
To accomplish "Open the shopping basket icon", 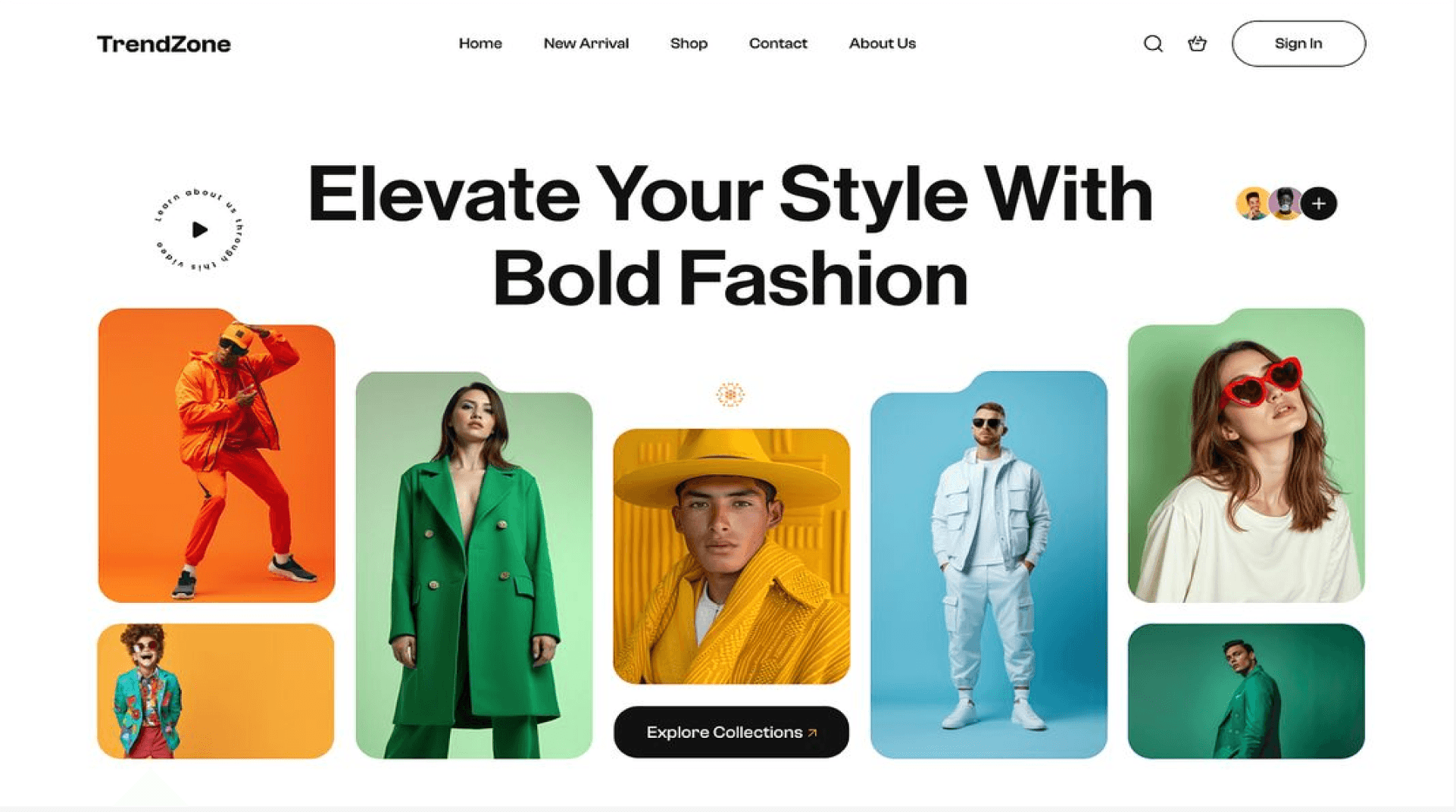I will pyautogui.click(x=1197, y=44).
